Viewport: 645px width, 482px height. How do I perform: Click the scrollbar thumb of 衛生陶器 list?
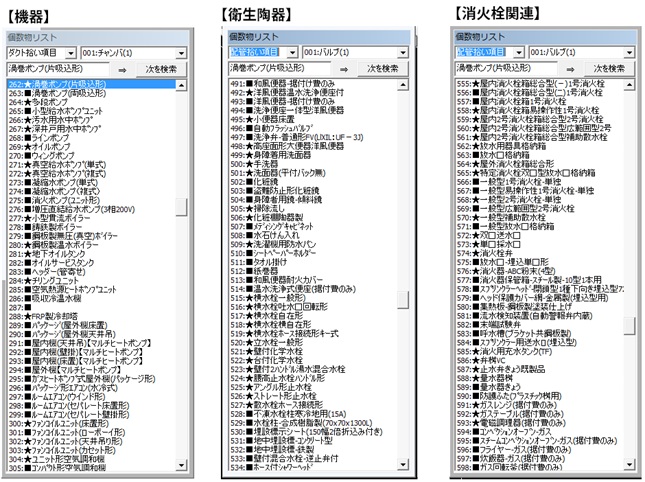click(403, 299)
